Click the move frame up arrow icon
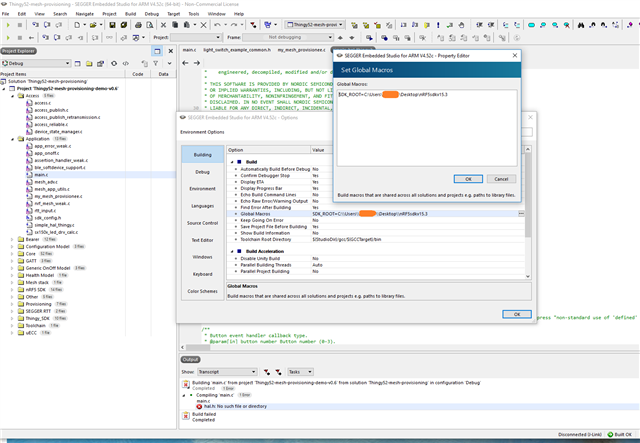640x443 pixels. (340, 38)
